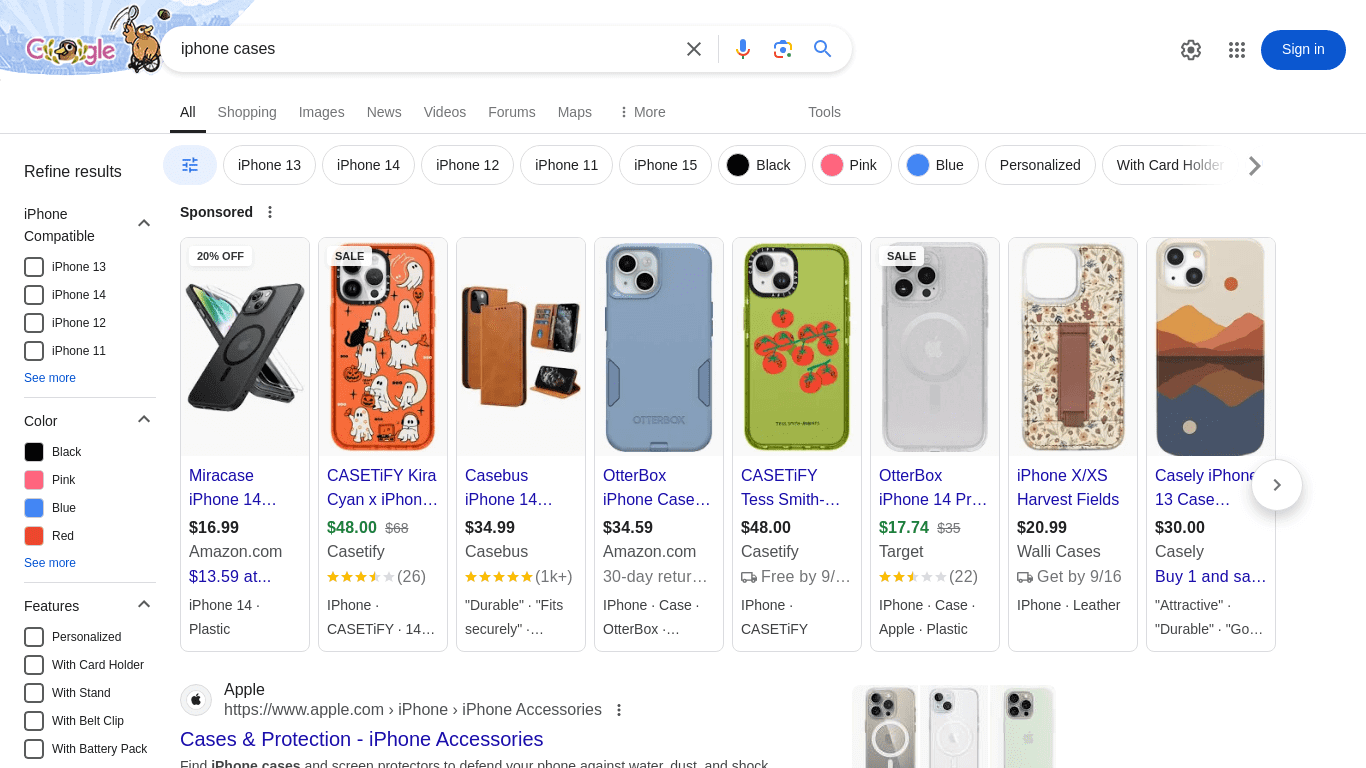Start voice search with the microphone icon
This screenshot has width=1366, height=768.
pyautogui.click(x=743, y=49)
